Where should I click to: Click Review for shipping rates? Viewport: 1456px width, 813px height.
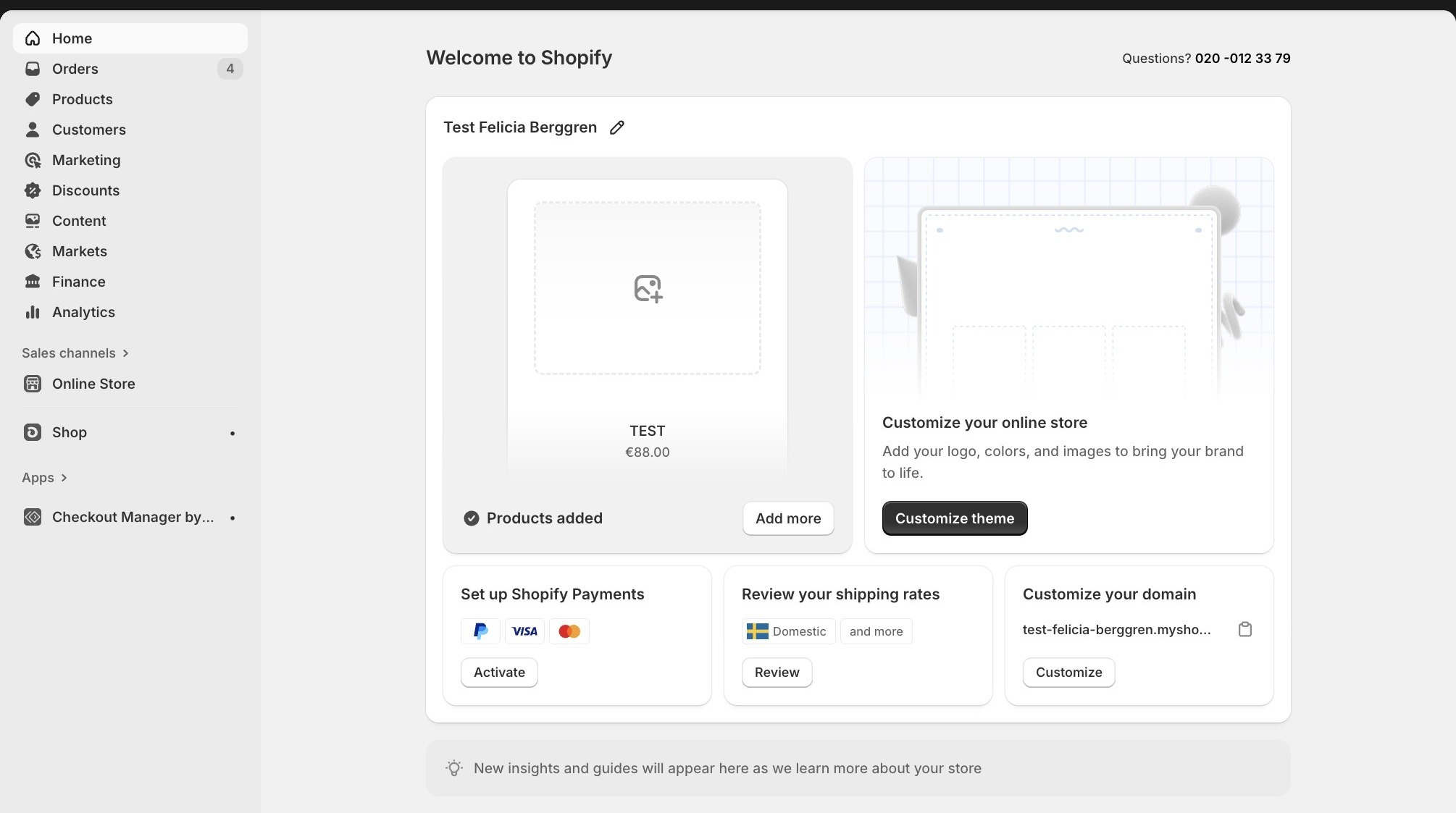click(x=777, y=673)
